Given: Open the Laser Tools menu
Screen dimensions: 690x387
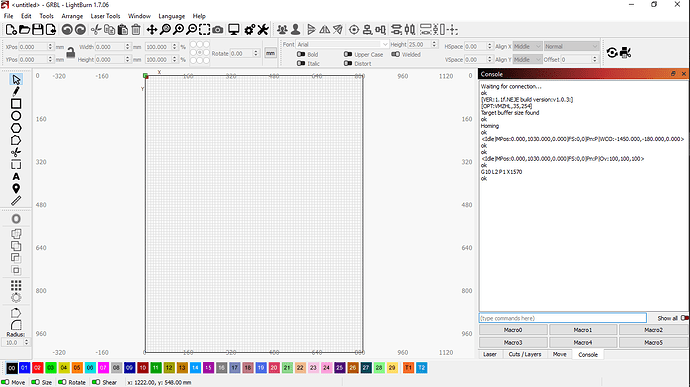Looking at the screenshot, I should click(105, 16).
